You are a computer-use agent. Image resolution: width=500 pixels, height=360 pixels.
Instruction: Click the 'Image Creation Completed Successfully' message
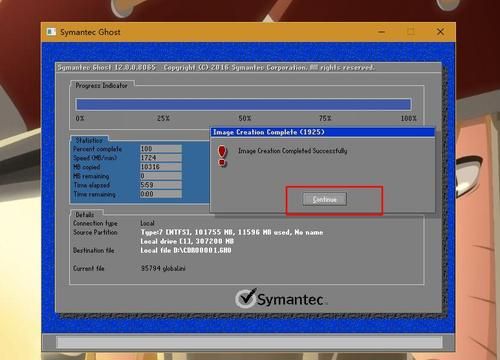[x=292, y=151]
